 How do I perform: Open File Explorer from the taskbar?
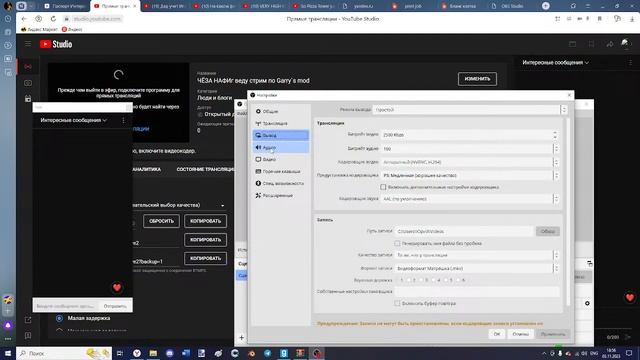(153, 353)
